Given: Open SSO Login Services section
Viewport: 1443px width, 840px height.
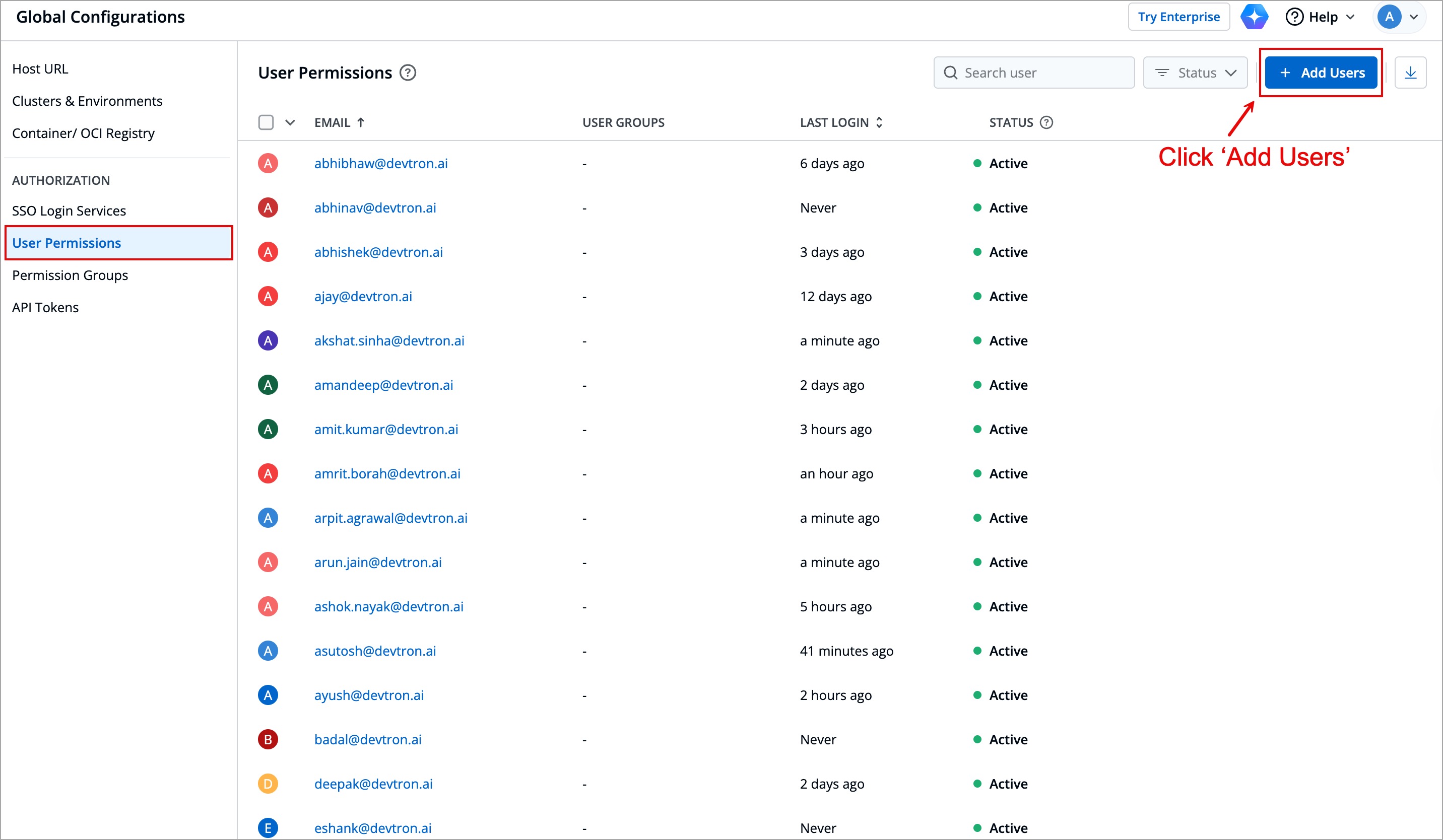Looking at the screenshot, I should coord(69,211).
